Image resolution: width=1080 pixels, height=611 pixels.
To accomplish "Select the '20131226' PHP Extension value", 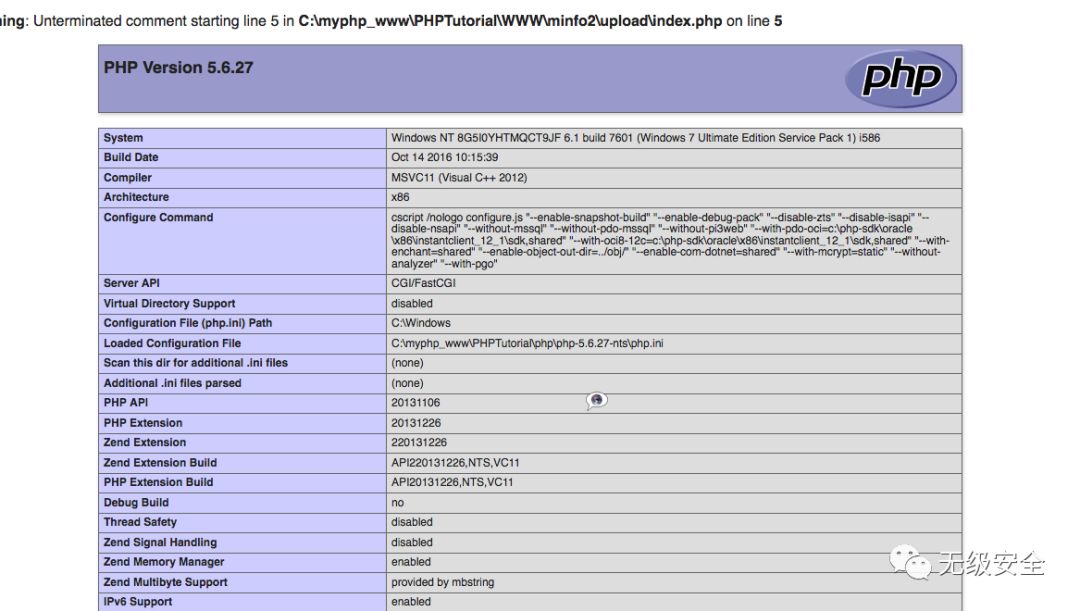I will coord(416,423).
